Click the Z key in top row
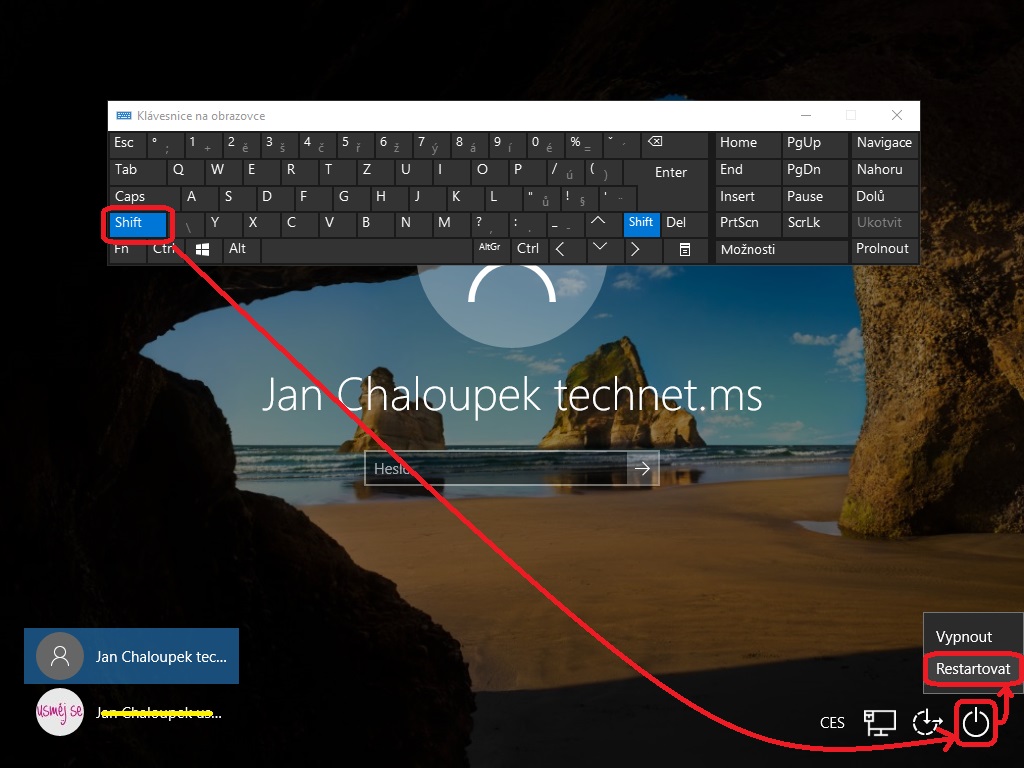The height and width of the screenshot is (768, 1024). point(375,170)
